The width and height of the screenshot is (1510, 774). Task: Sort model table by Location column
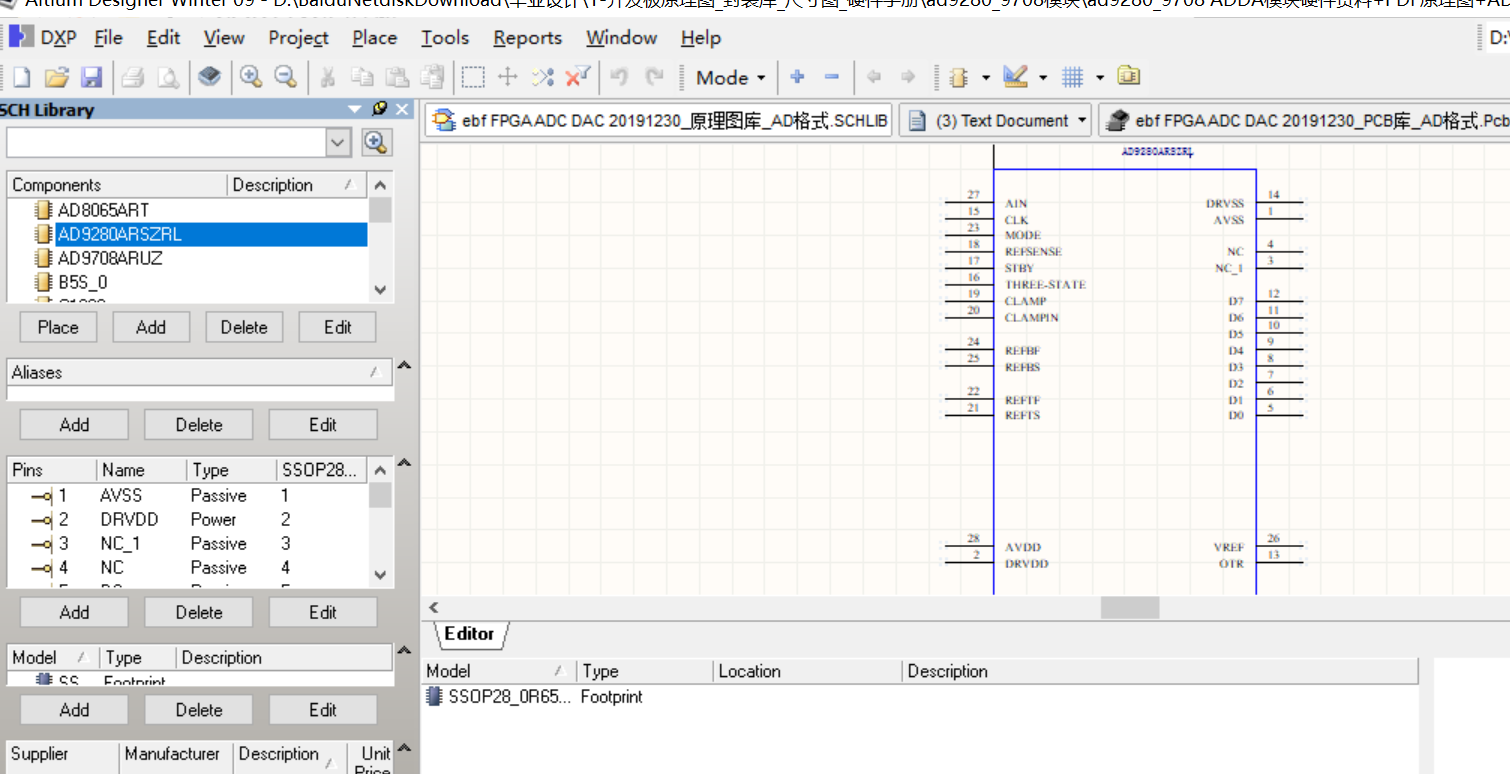click(808, 671)
